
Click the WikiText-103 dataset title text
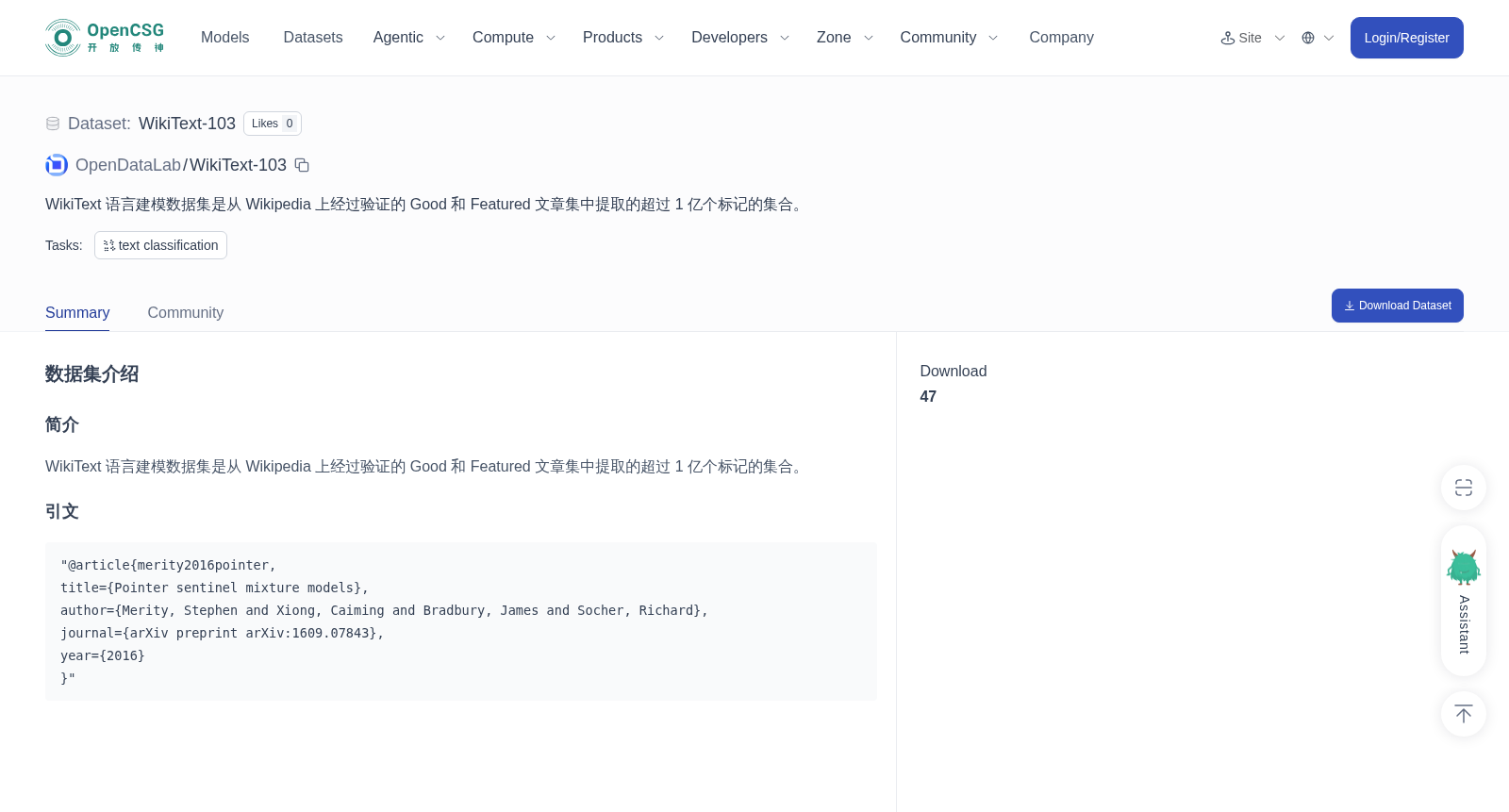point(187,124)
